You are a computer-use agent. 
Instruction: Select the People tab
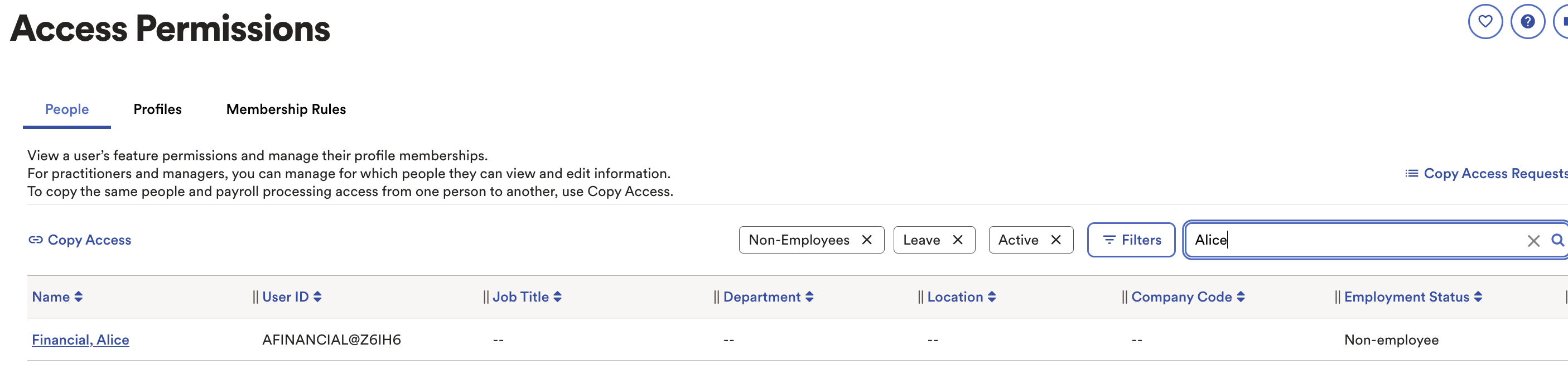(67, 109)
